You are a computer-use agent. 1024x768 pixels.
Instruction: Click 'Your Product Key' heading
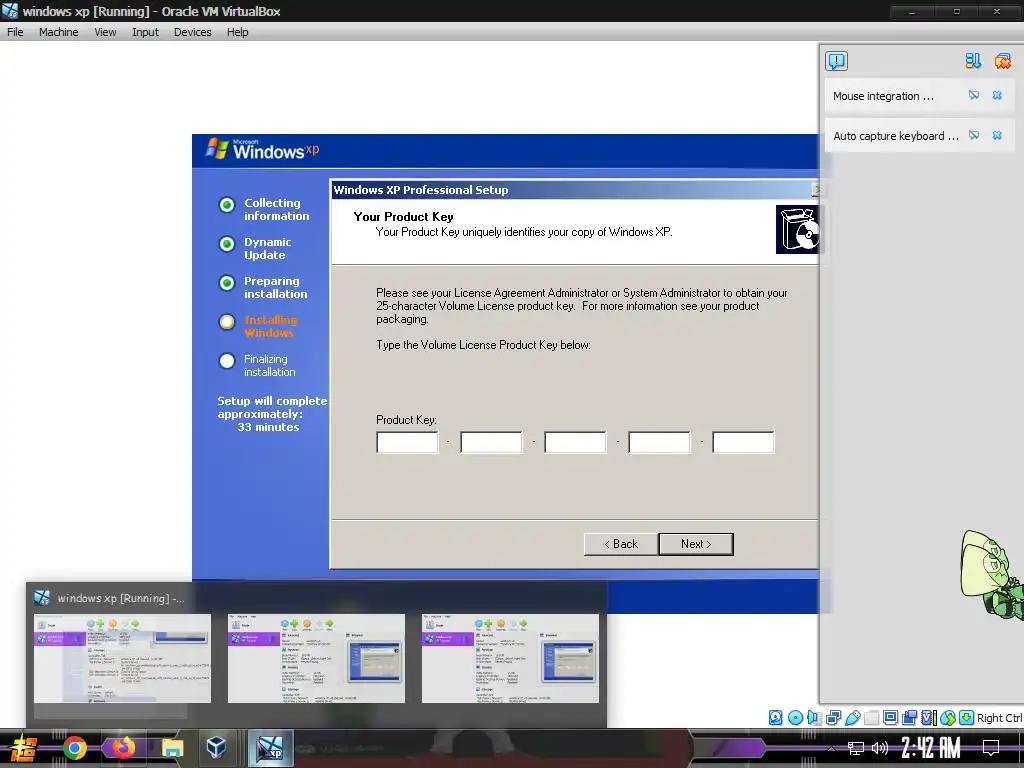(x=403, y=217)
